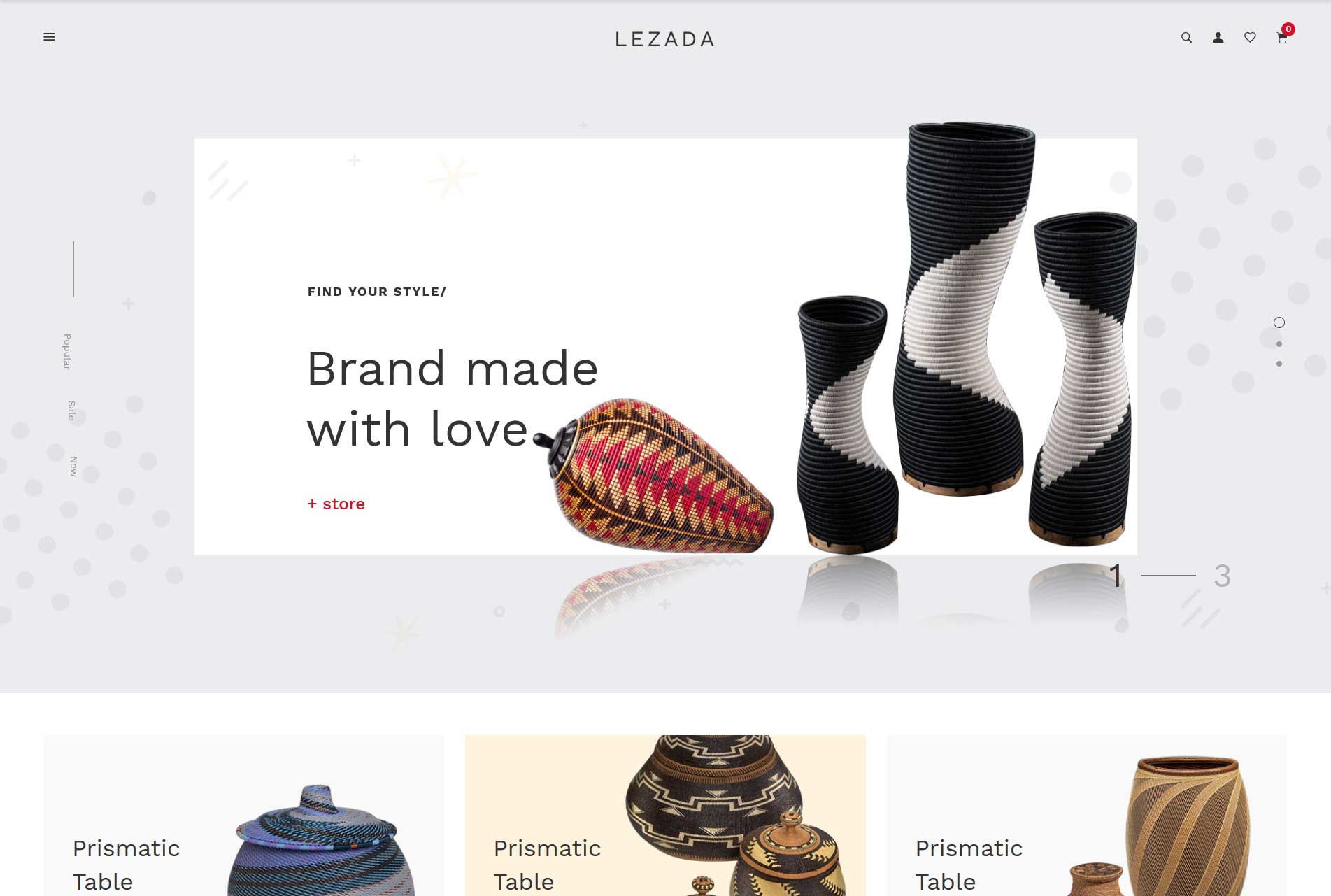Image resolution: width=1331 pixels, height=896 pixels.
Task: Select the third slide pagination dot
Action: click(1279, 364)
